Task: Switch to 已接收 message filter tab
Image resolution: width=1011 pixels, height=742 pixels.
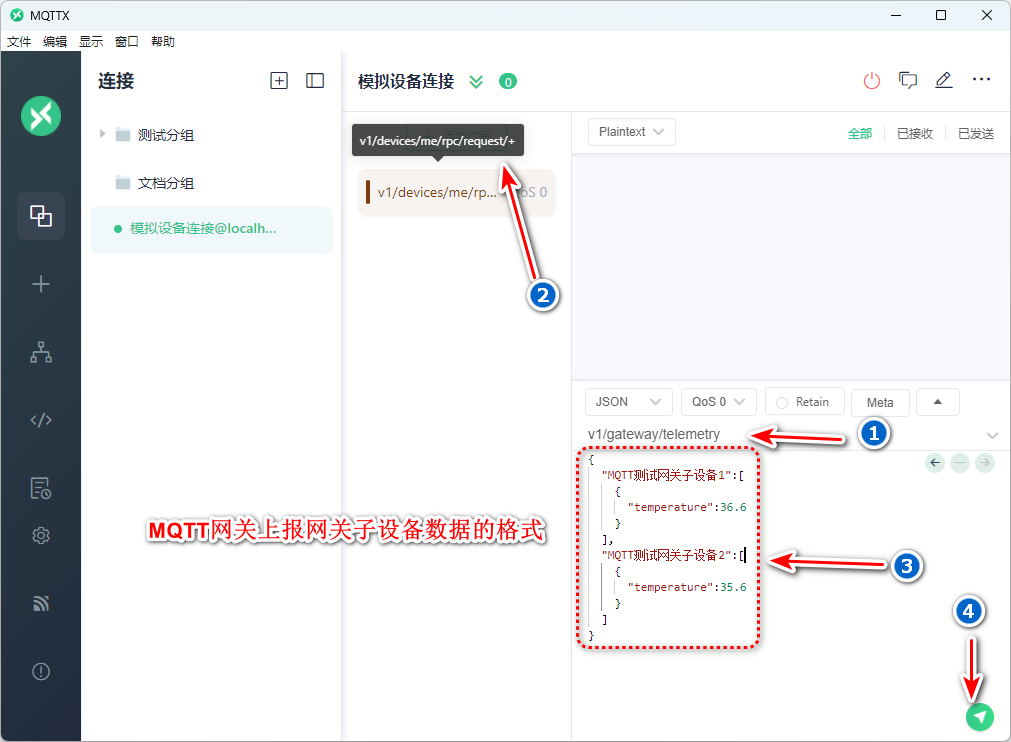Action: point(914,133)
